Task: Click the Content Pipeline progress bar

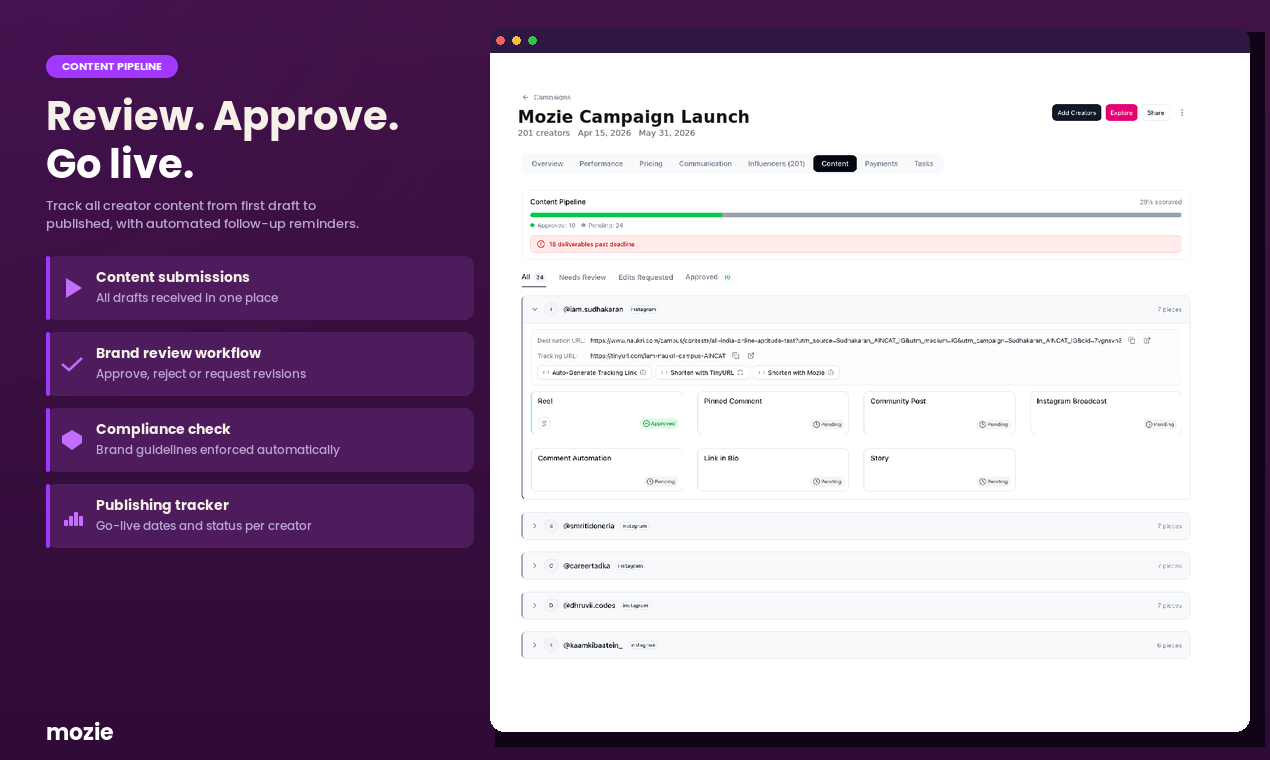Action: tap(855, 214)
